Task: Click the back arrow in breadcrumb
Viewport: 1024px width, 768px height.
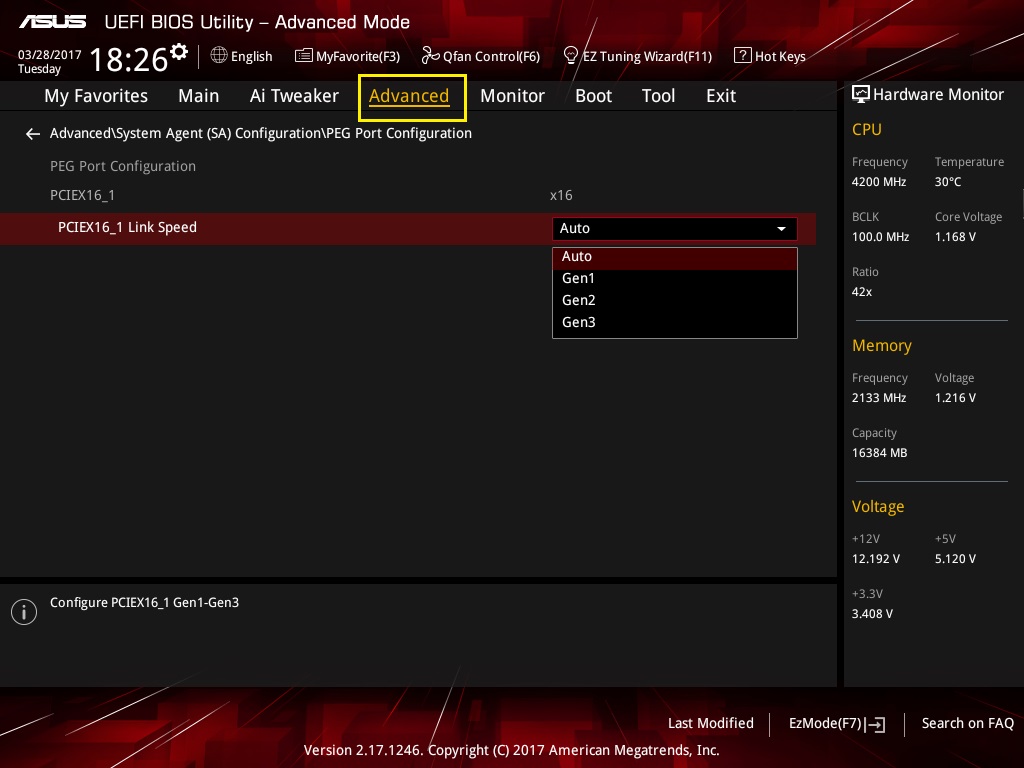Action: (x=33, y=134)
